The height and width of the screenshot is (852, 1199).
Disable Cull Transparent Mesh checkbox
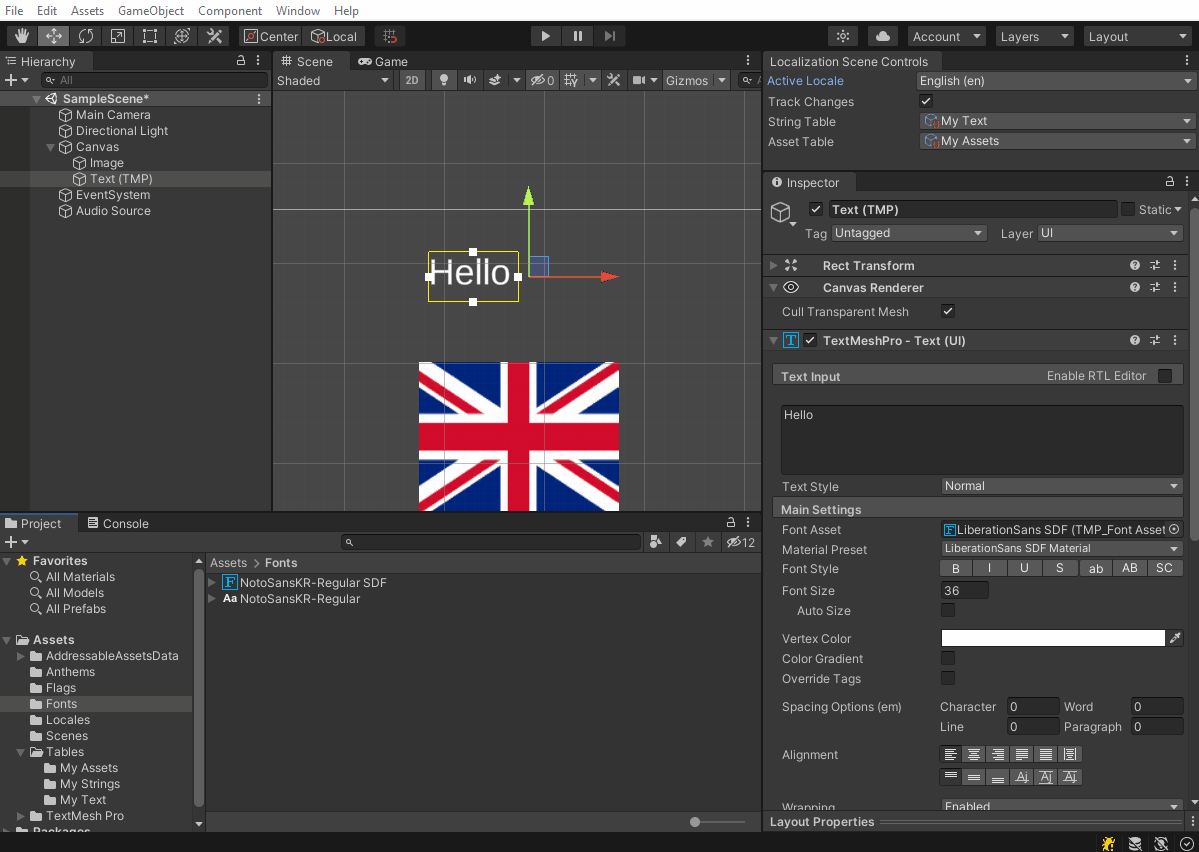[x=948, y=312]
